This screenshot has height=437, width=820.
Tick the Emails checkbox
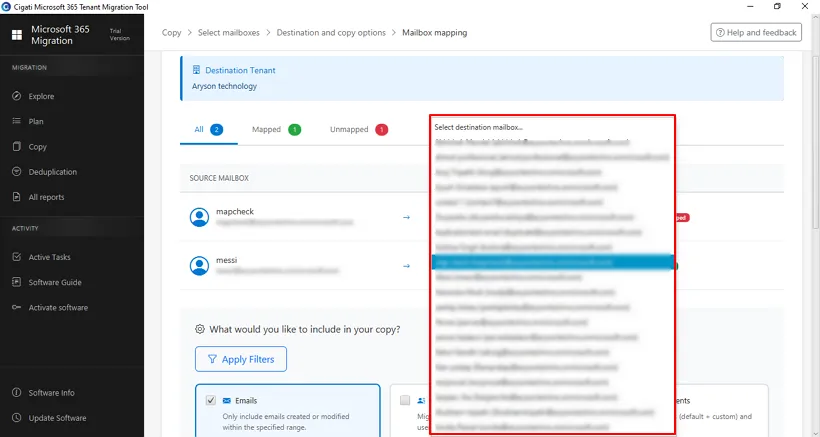(x=211, y=400)
